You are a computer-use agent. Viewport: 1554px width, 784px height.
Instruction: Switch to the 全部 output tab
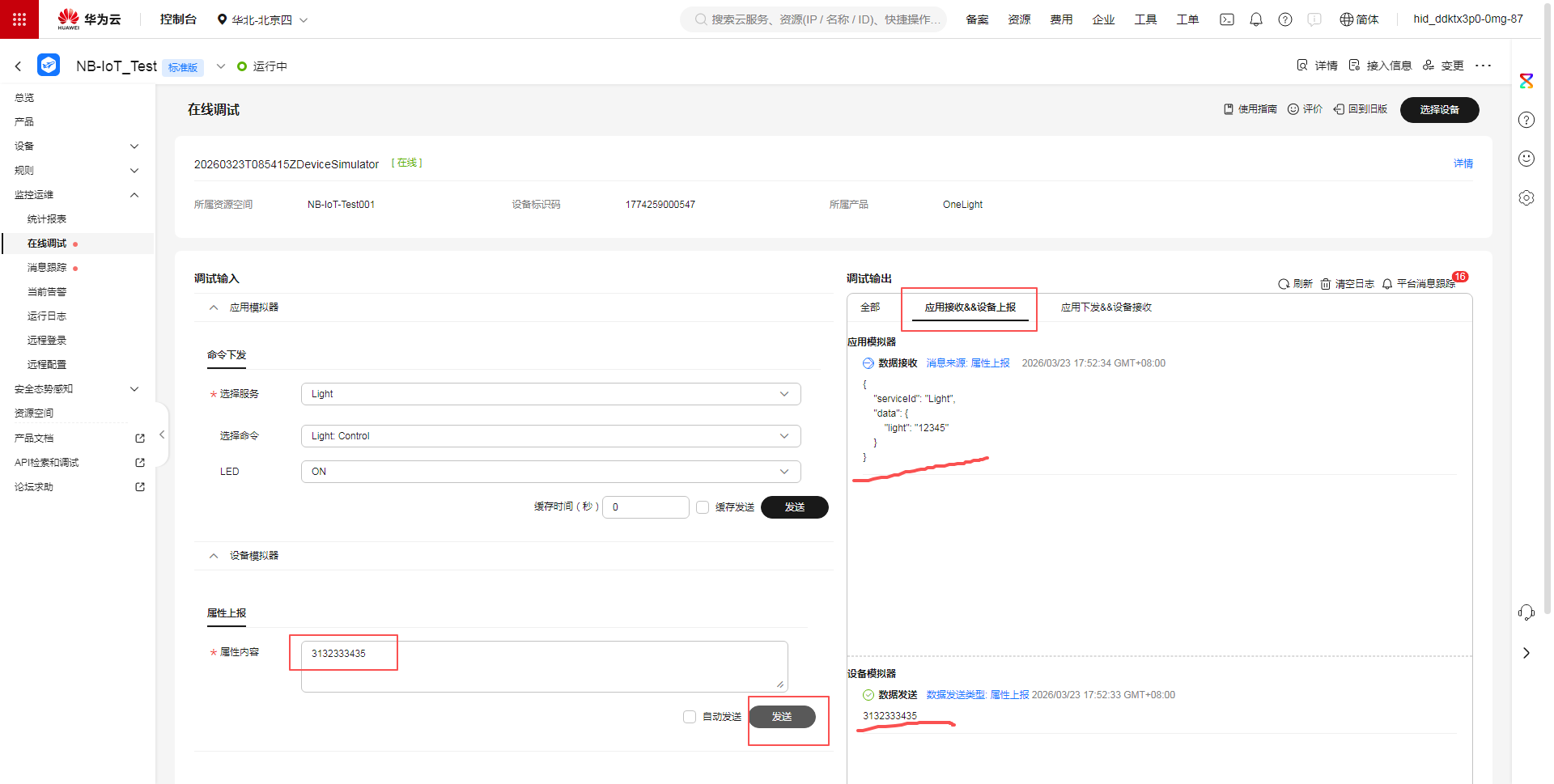point(870,307)
